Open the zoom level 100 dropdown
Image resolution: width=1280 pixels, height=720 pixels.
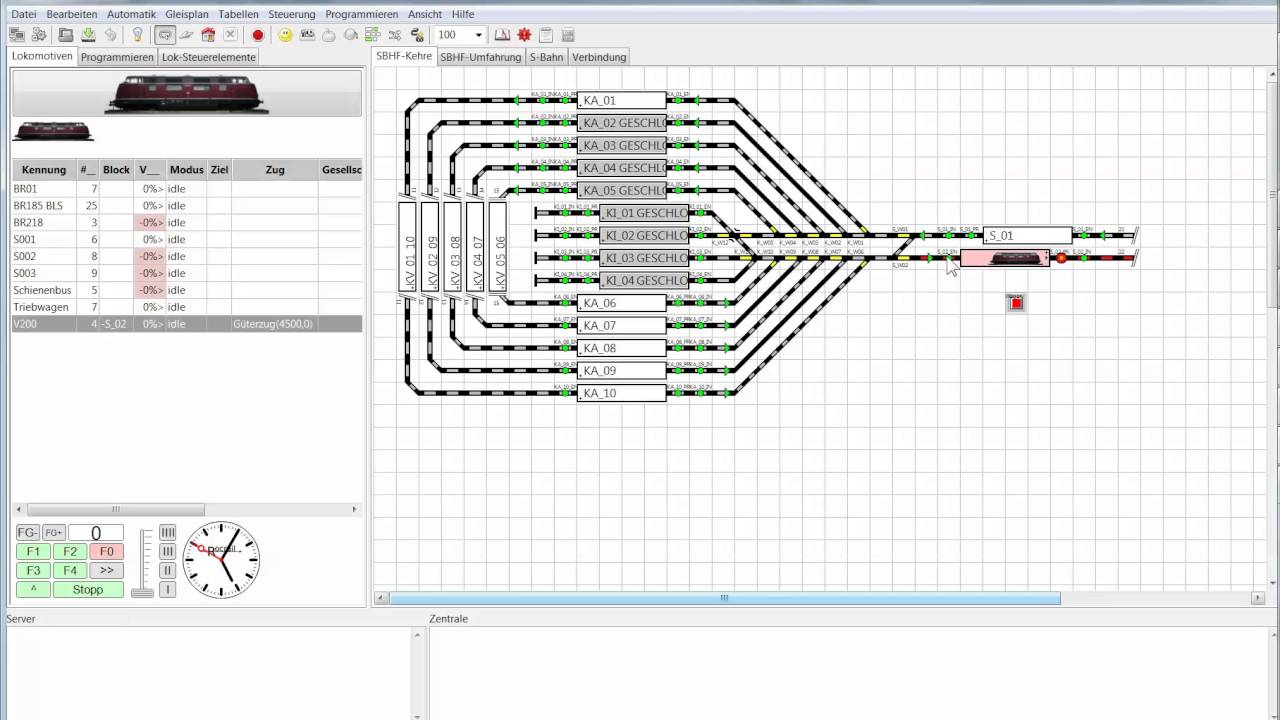(x=478, y=35)
